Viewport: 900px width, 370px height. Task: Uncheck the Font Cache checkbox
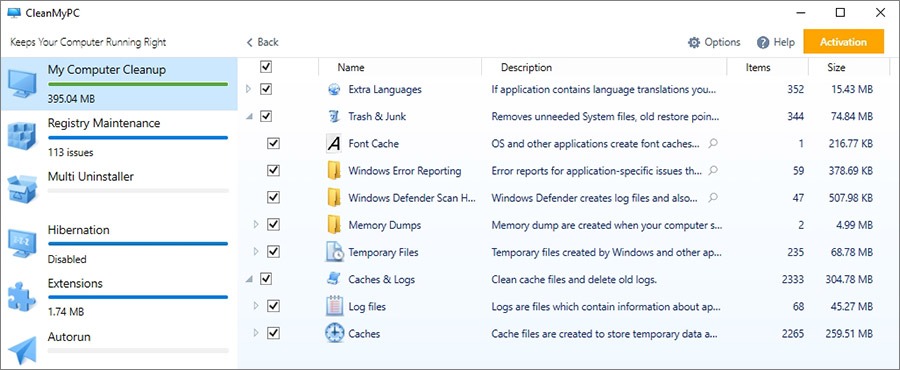(x=274, y=143)
